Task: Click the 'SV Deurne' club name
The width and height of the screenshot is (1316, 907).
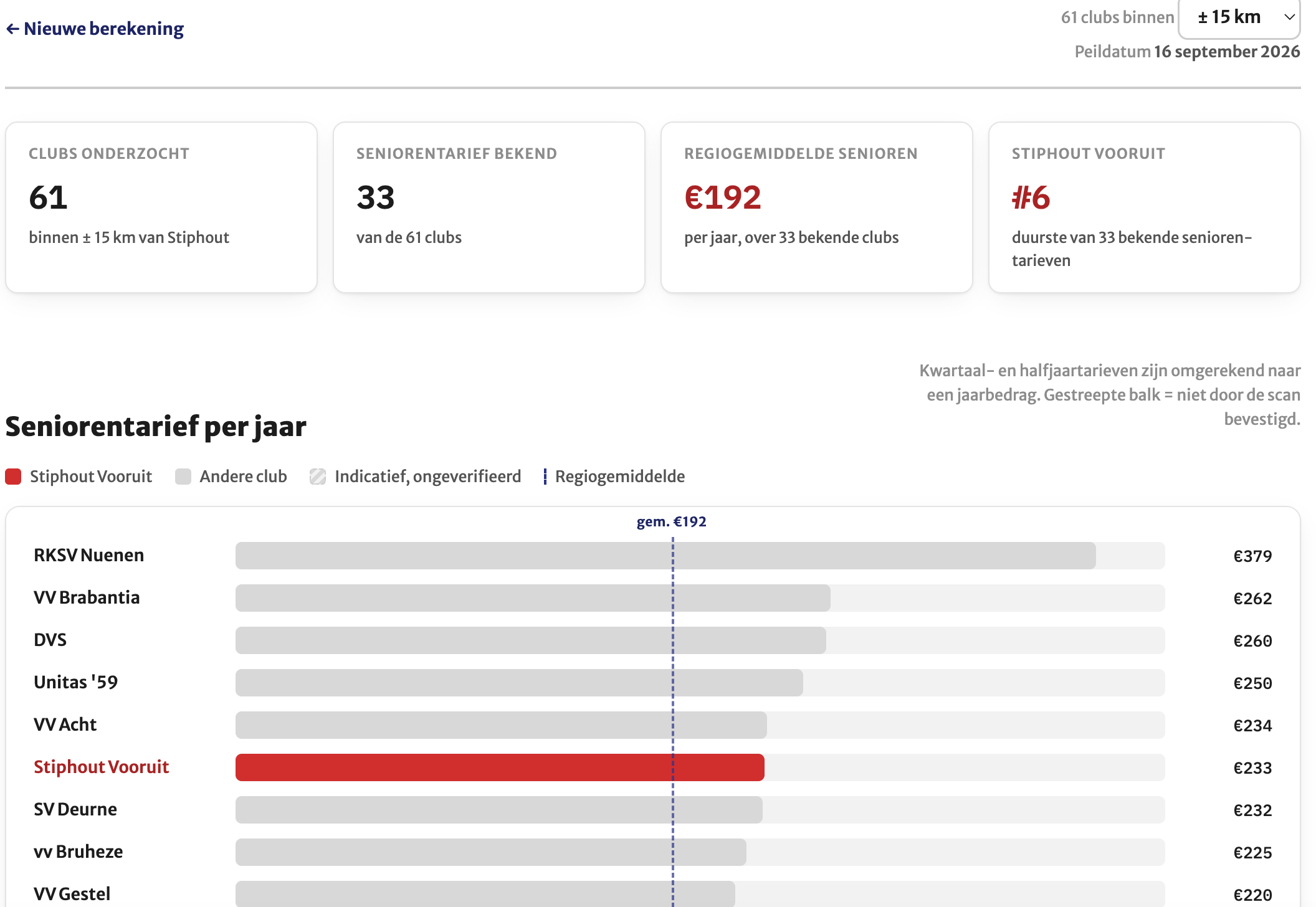Action: click(75, 809)
